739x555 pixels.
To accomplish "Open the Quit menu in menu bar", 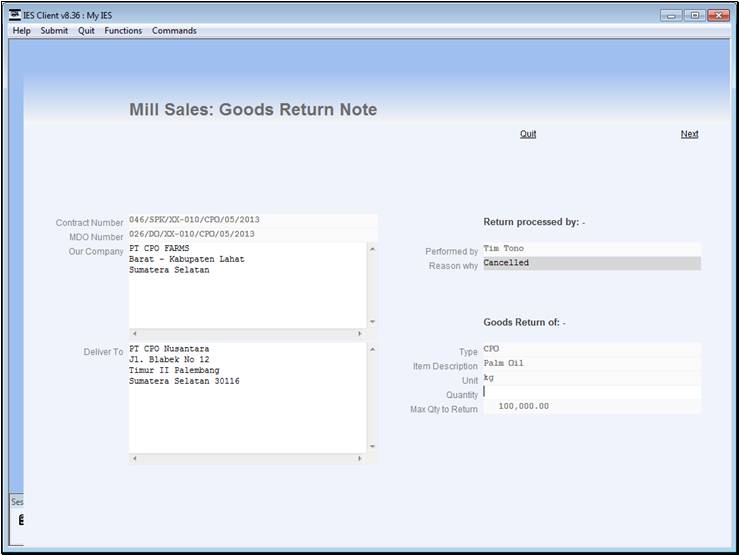I will [x=86, y=31].
